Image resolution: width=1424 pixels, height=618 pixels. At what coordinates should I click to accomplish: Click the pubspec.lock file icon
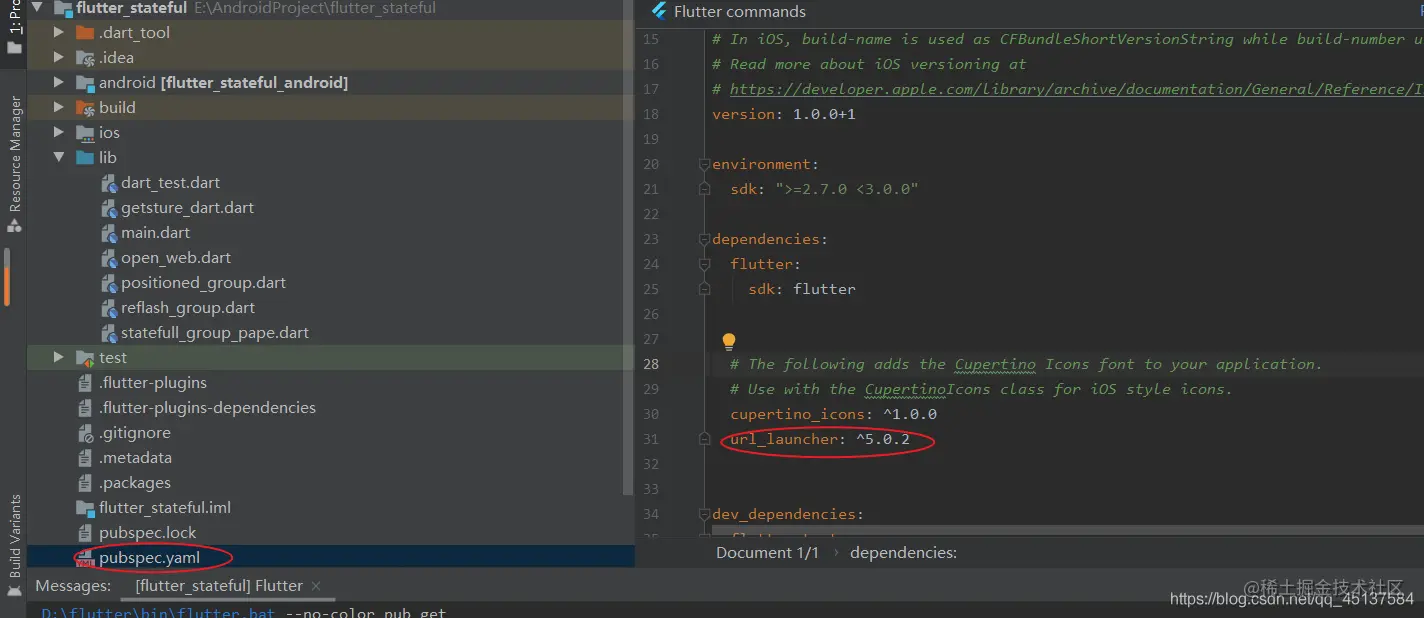(85, 533)
